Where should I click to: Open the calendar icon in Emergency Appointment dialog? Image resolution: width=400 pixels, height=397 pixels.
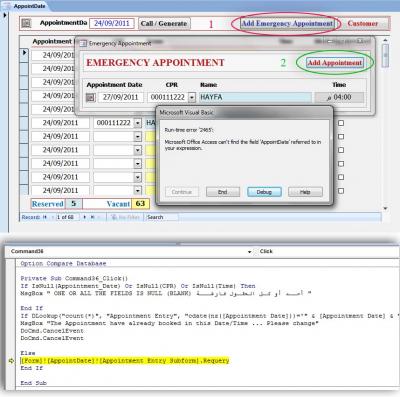pos(91,97)
